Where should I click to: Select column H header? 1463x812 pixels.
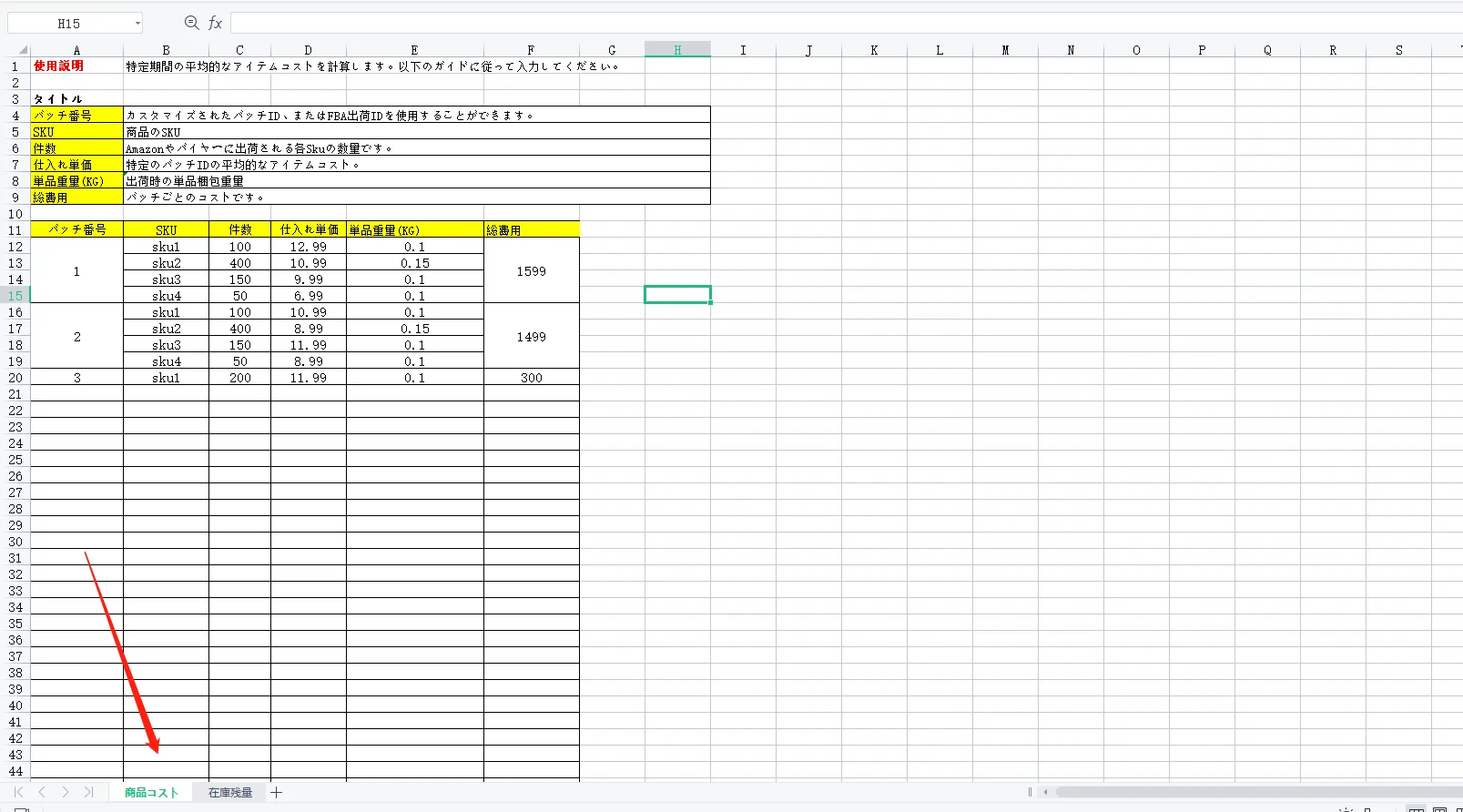tap(677, 50)
